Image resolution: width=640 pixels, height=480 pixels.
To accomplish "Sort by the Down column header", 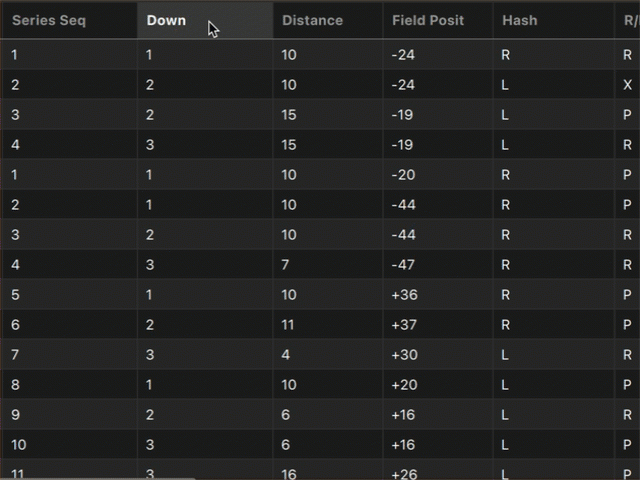I will pyautogui.click(x=167, y=20).
